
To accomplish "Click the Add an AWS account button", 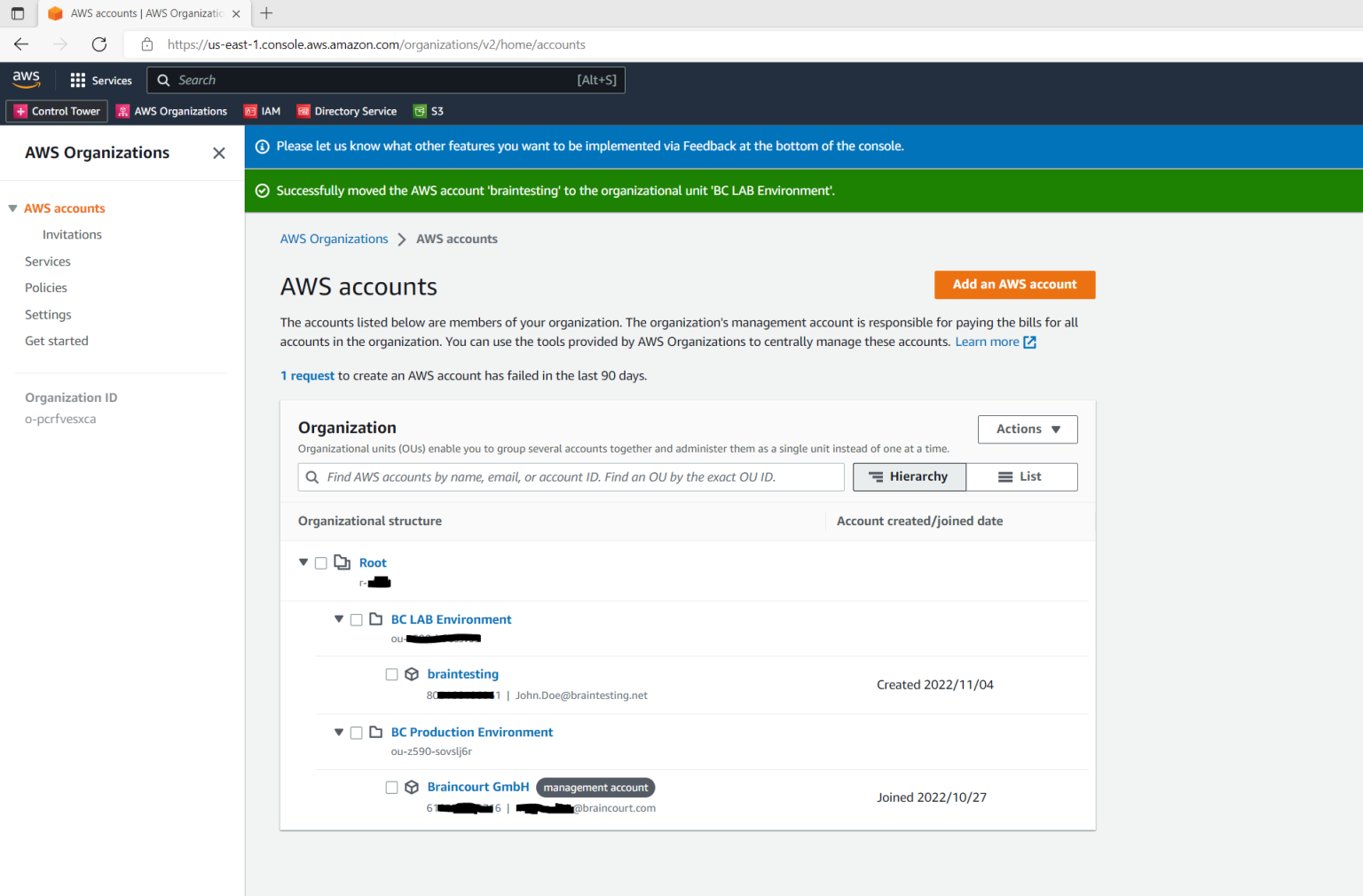I will [x=1014, y=285].
